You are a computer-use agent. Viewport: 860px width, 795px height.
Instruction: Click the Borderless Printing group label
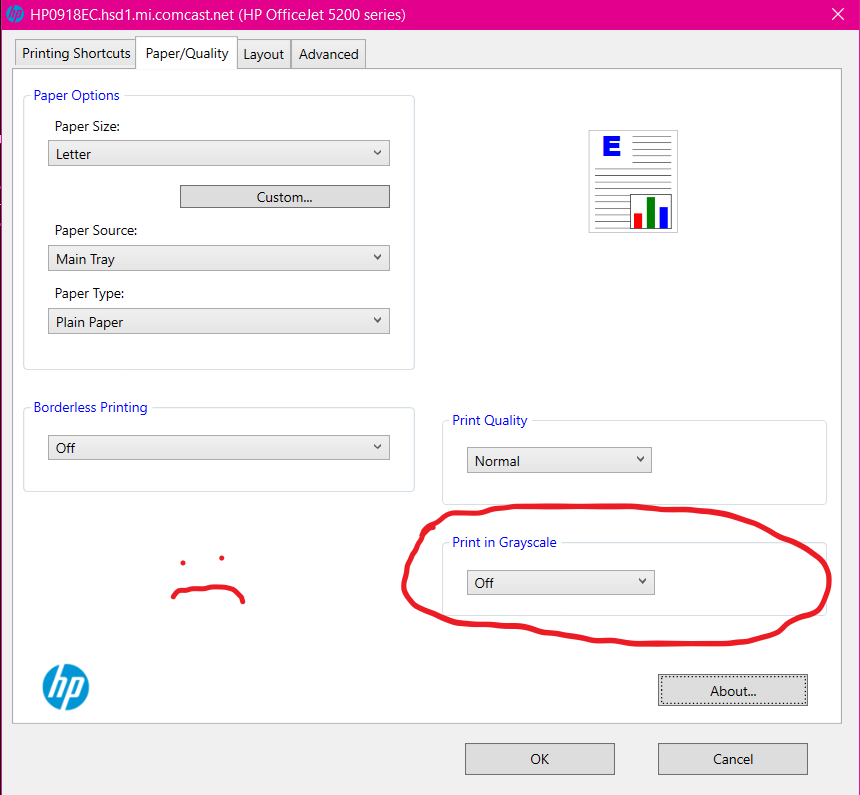pyautogui.click(x=90, y=407)
